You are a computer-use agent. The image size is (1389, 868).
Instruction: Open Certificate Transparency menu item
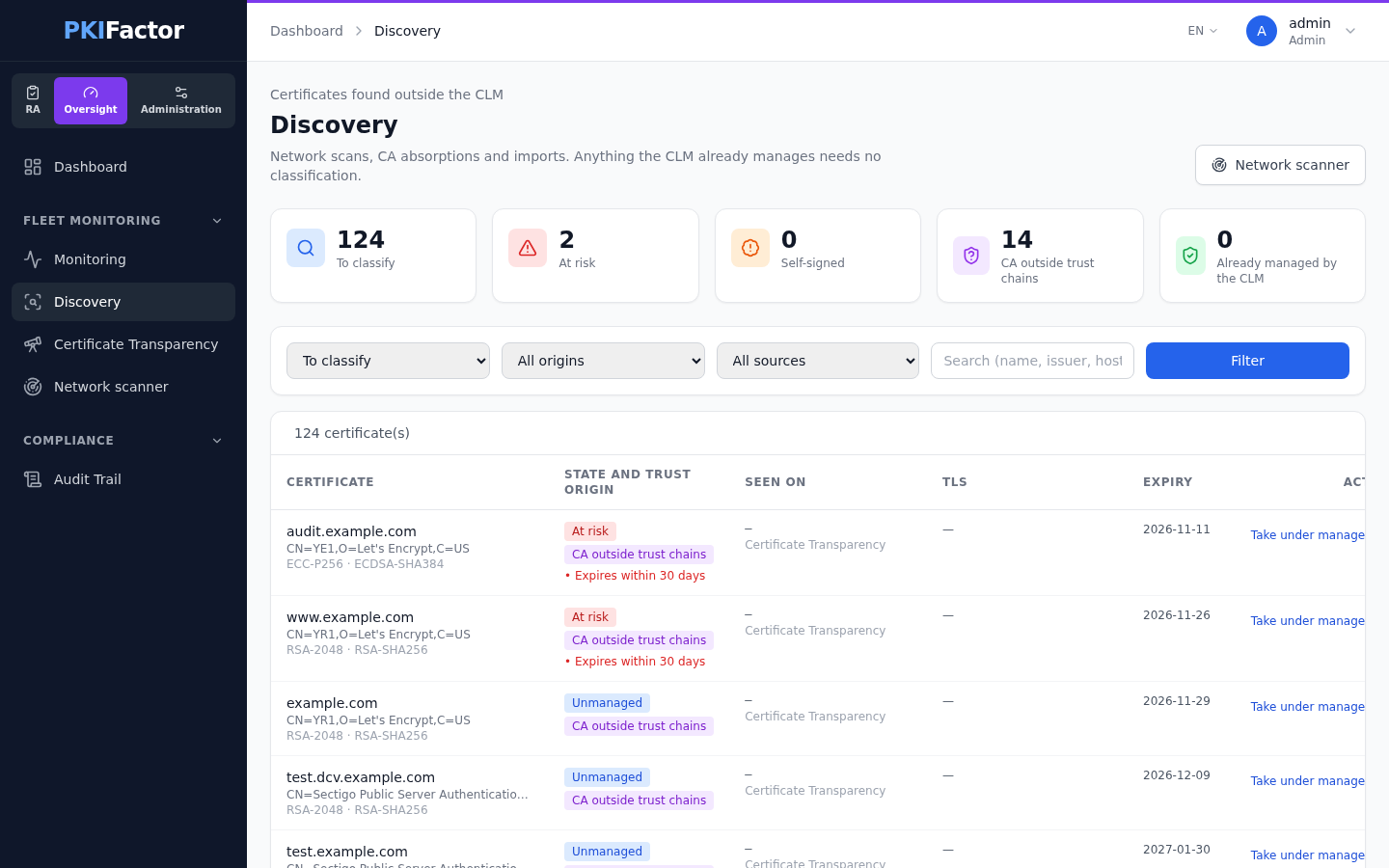(123, 344)
